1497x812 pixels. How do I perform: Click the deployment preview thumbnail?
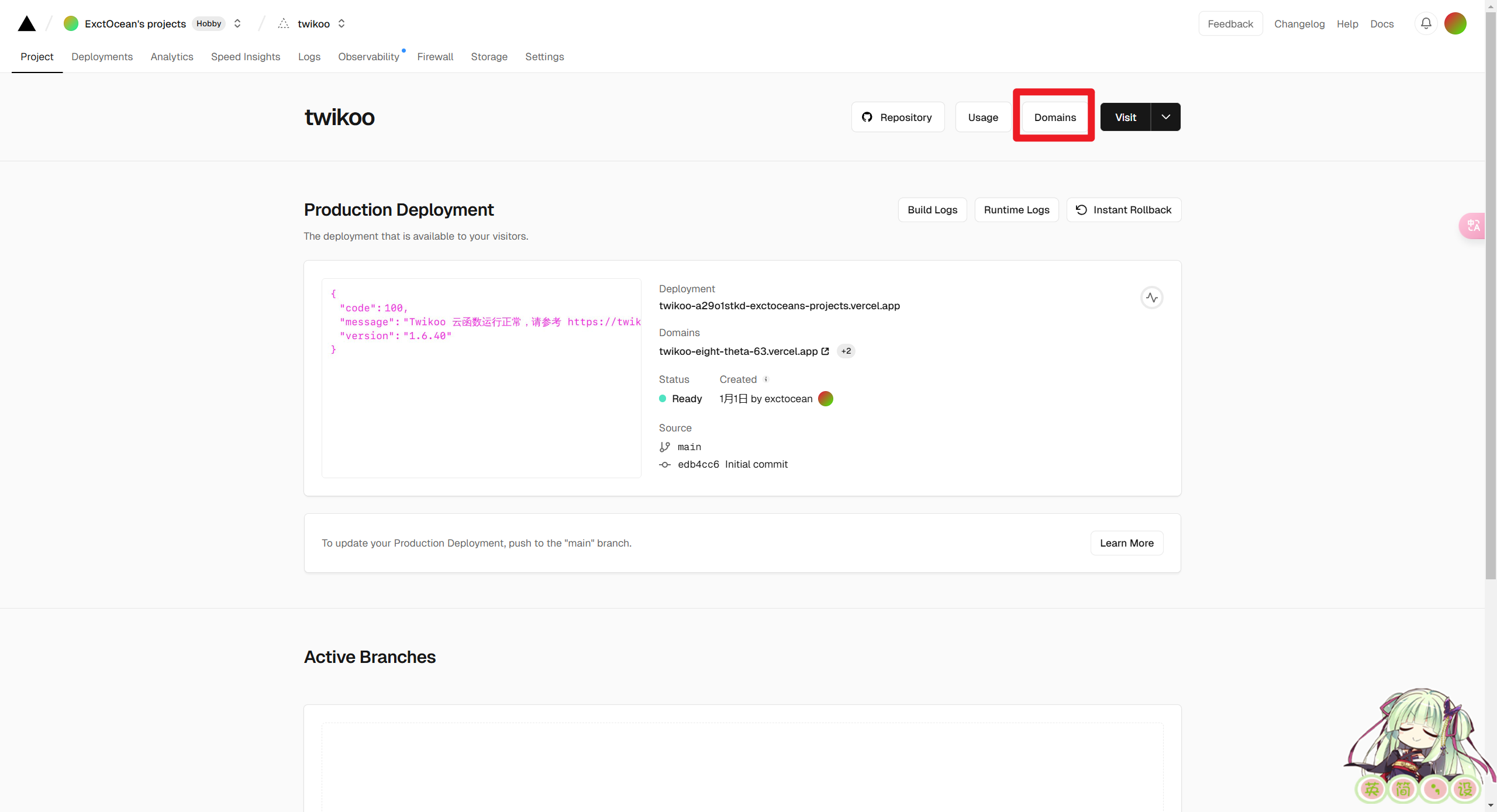point(481,378)
